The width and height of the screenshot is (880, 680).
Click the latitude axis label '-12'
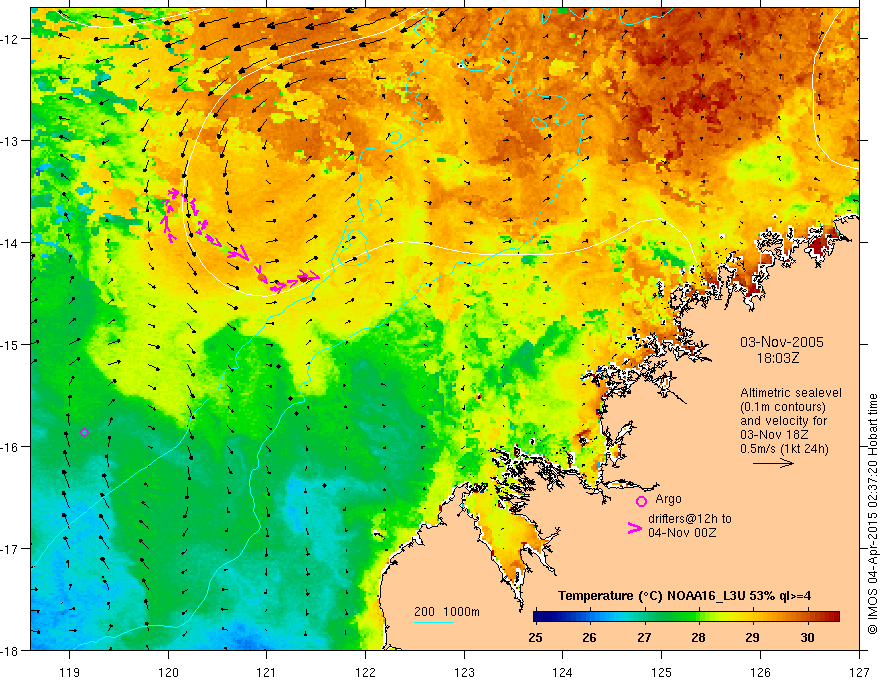pyautogui.click(x=10, y=39)
